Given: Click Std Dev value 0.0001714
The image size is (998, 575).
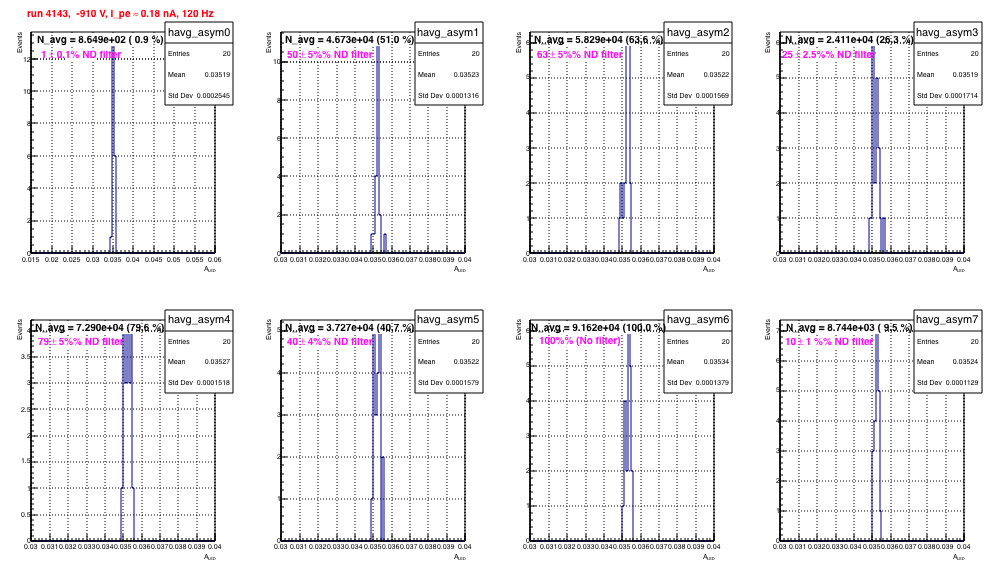Looking at the screenshot, I should (962, 96).
